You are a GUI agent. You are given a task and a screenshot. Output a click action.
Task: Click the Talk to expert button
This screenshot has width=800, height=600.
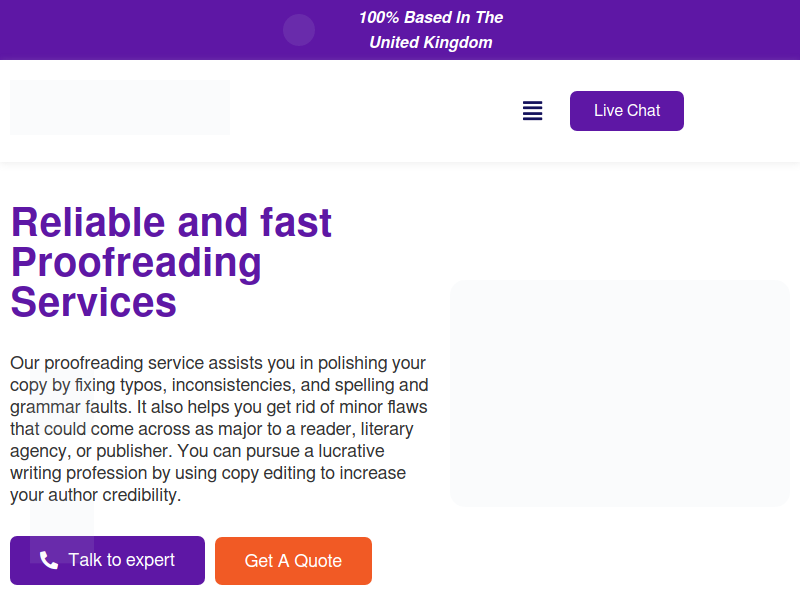coord(107,560)
